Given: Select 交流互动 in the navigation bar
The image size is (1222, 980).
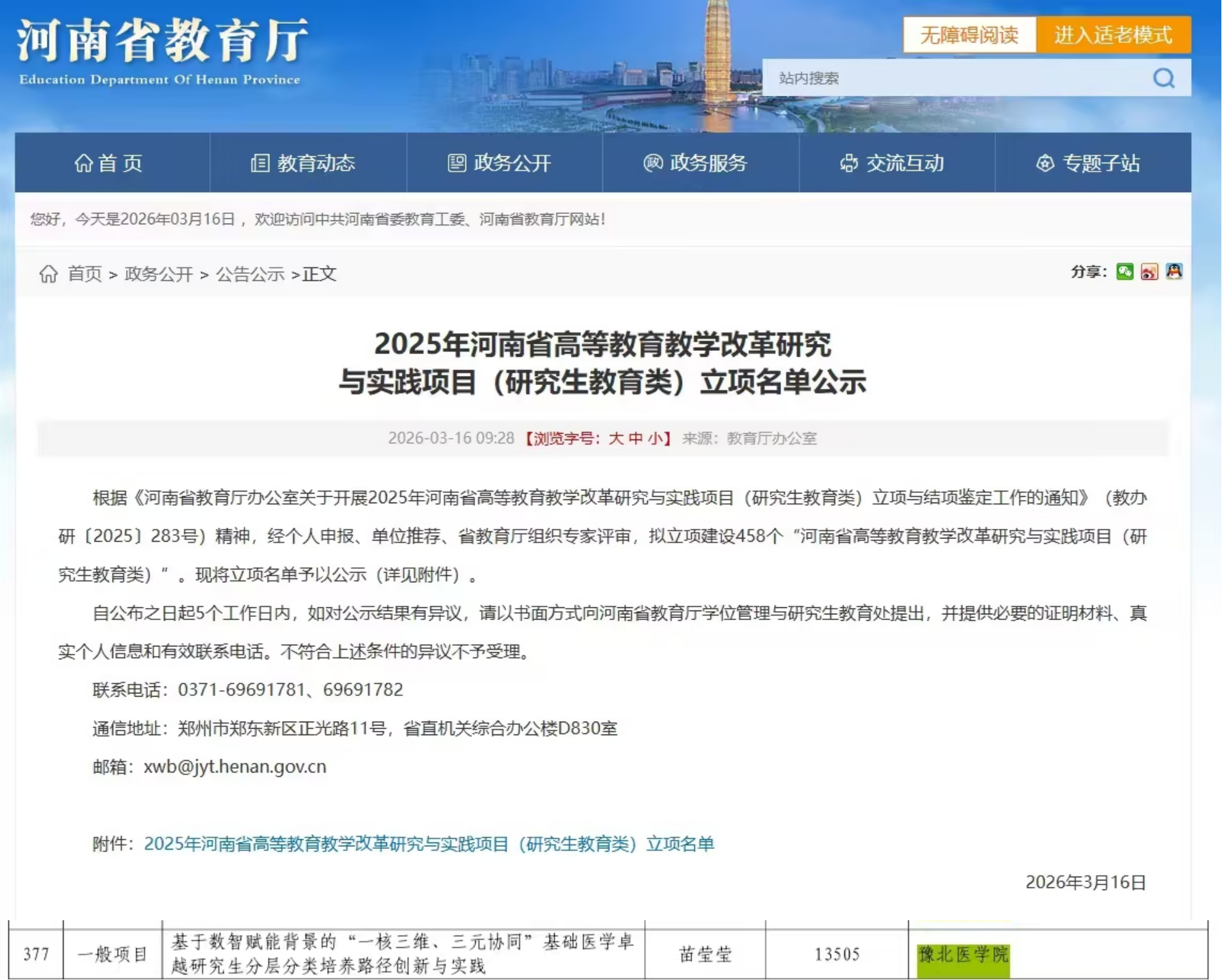Looking at the screenshot, I should click(892, 163).
